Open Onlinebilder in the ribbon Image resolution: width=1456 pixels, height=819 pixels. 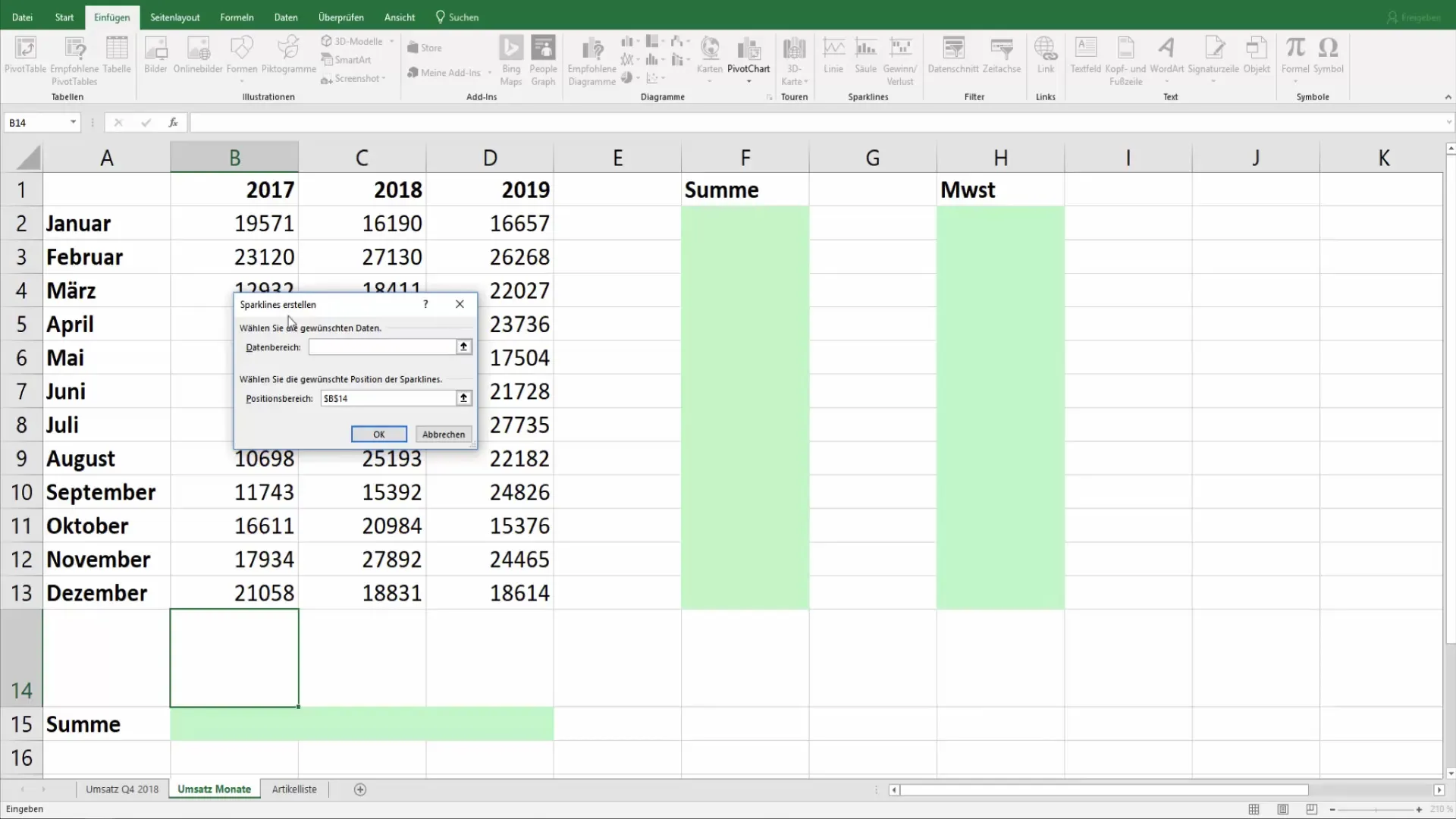(x=198, y=55)
